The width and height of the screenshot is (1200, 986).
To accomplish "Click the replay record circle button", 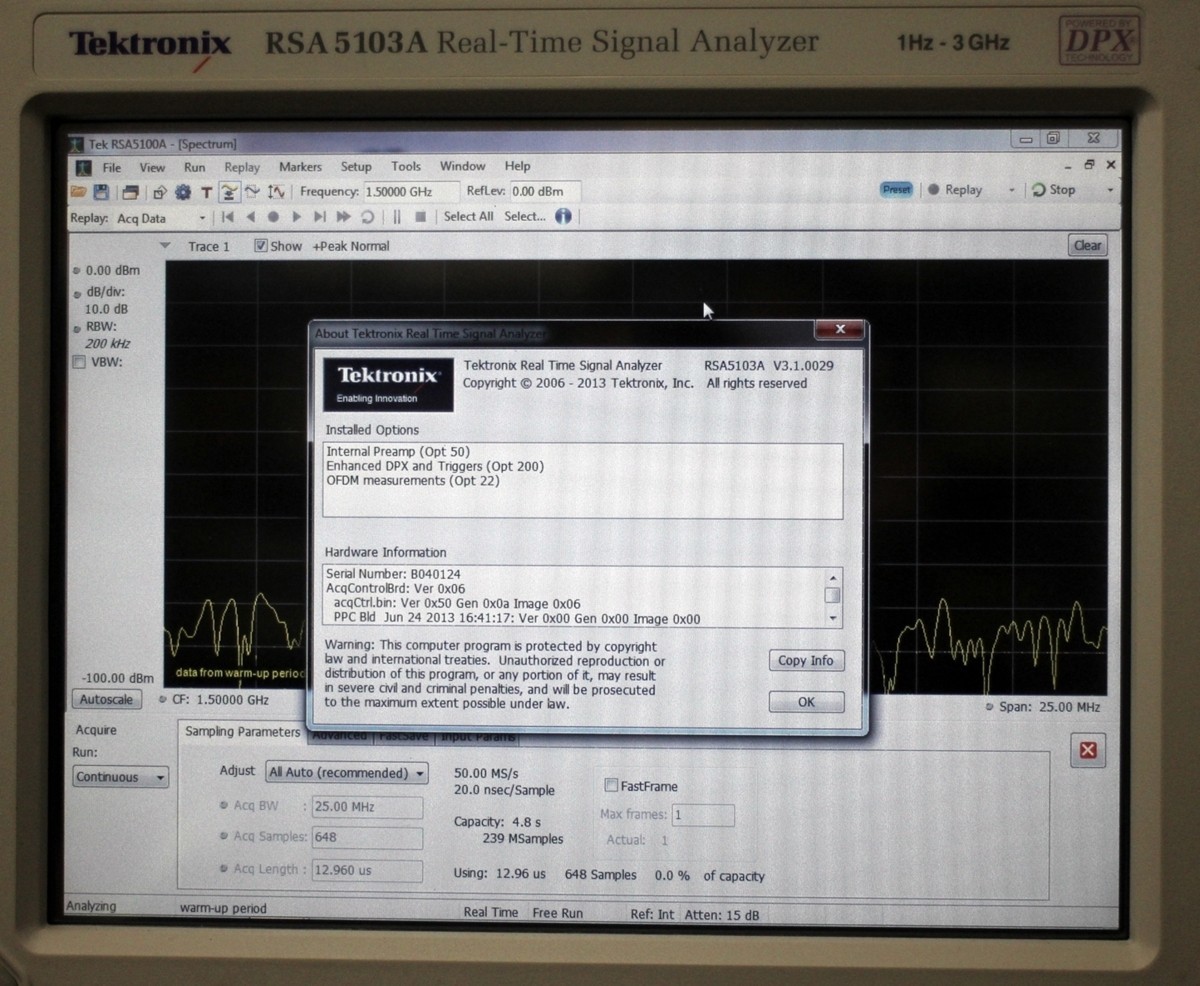I will 273,217.
